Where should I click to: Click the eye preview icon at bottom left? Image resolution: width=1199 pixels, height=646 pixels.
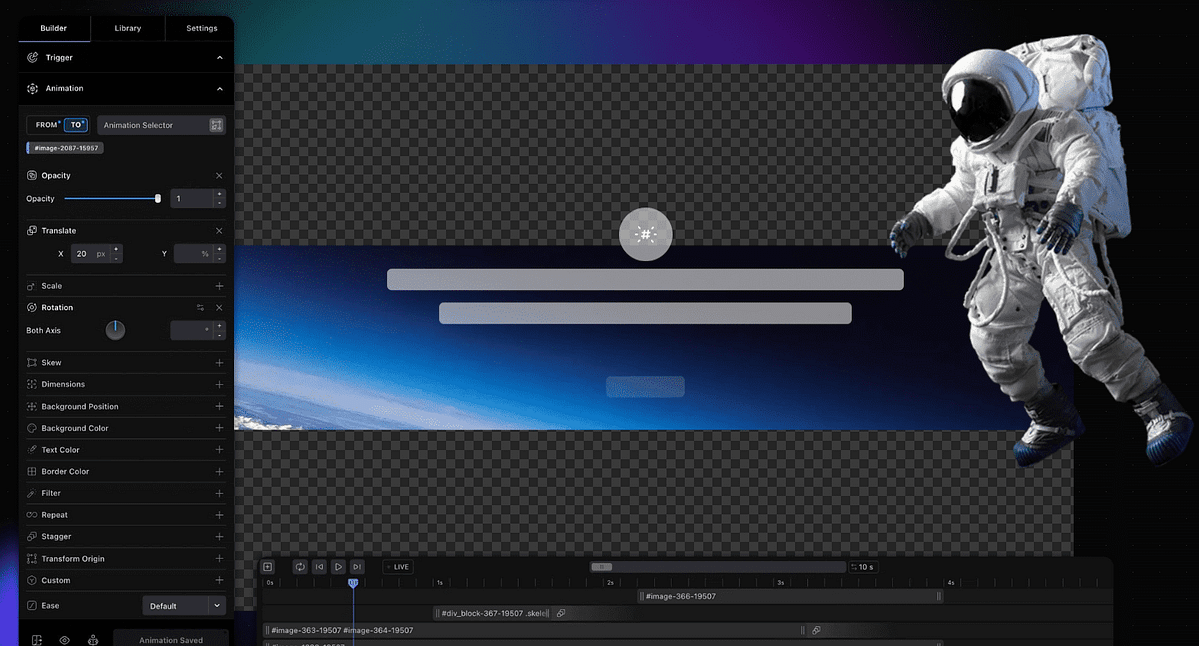point(64,640)
